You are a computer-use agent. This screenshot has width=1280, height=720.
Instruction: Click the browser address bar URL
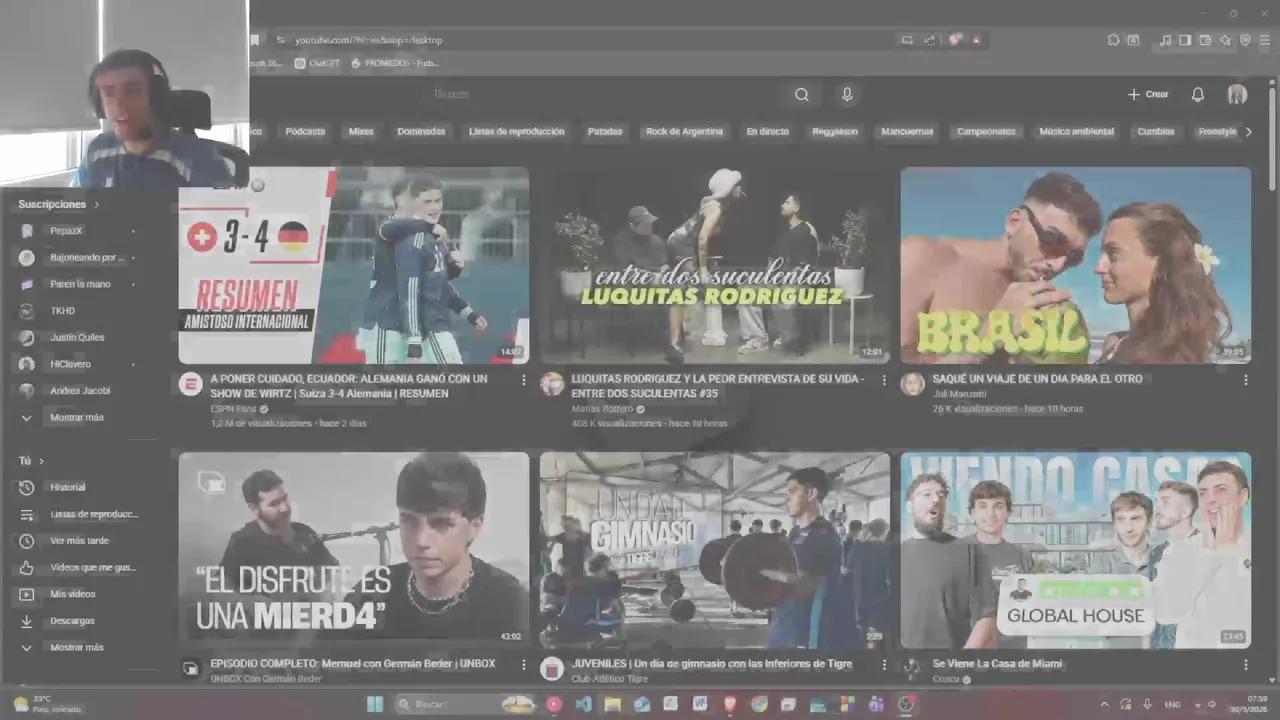tap(369, 40)
